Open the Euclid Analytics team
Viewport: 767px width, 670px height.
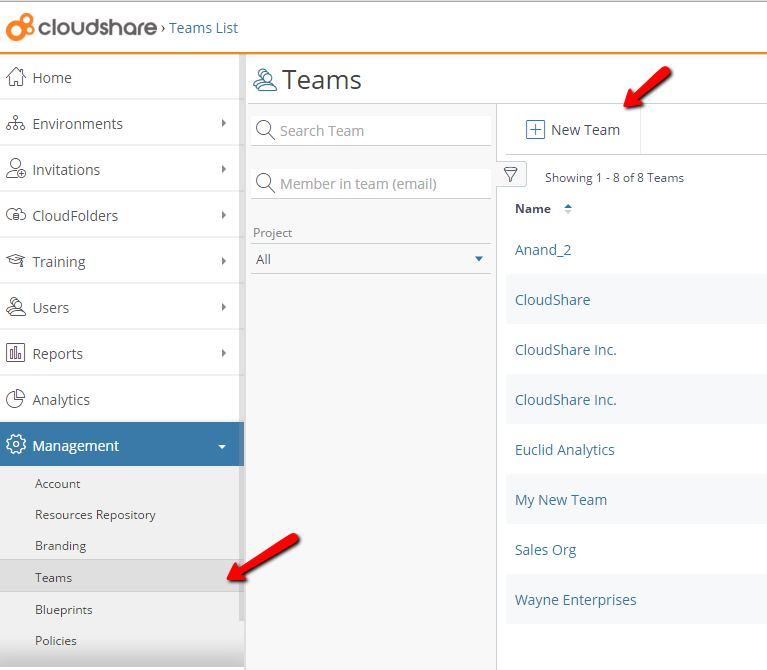[x=564, y=449]
